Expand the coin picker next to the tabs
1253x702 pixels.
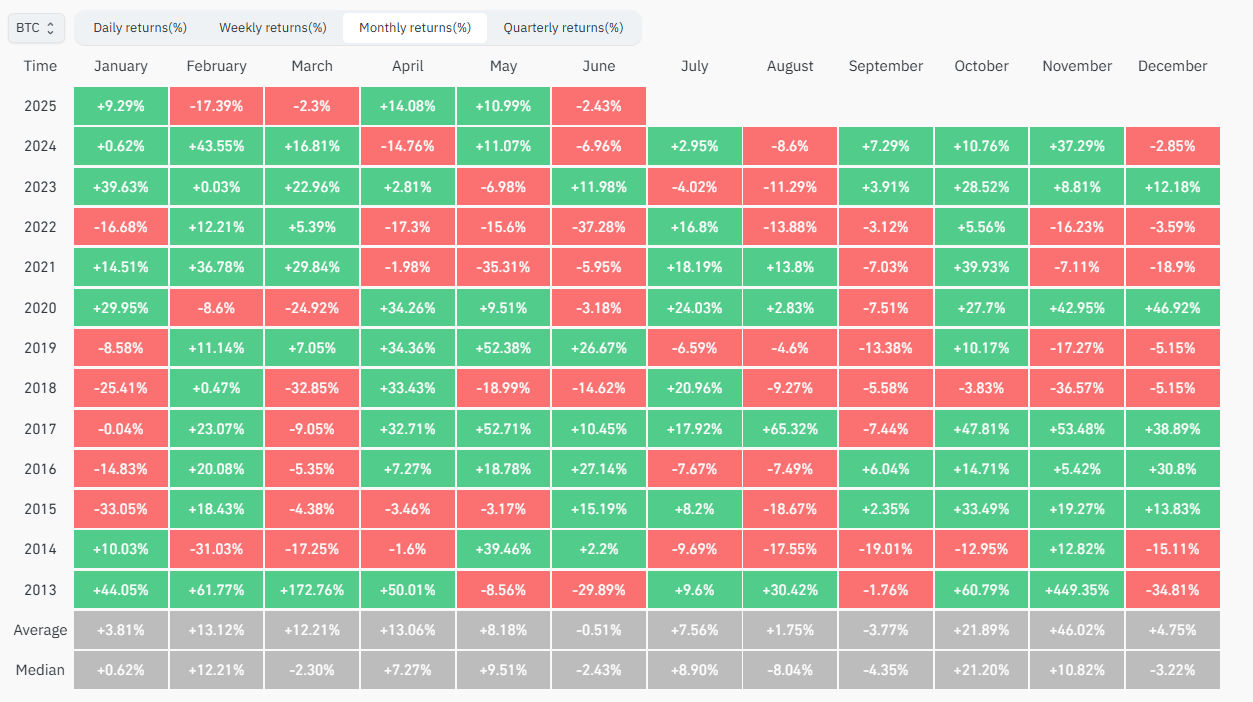(x=36, y=28)
